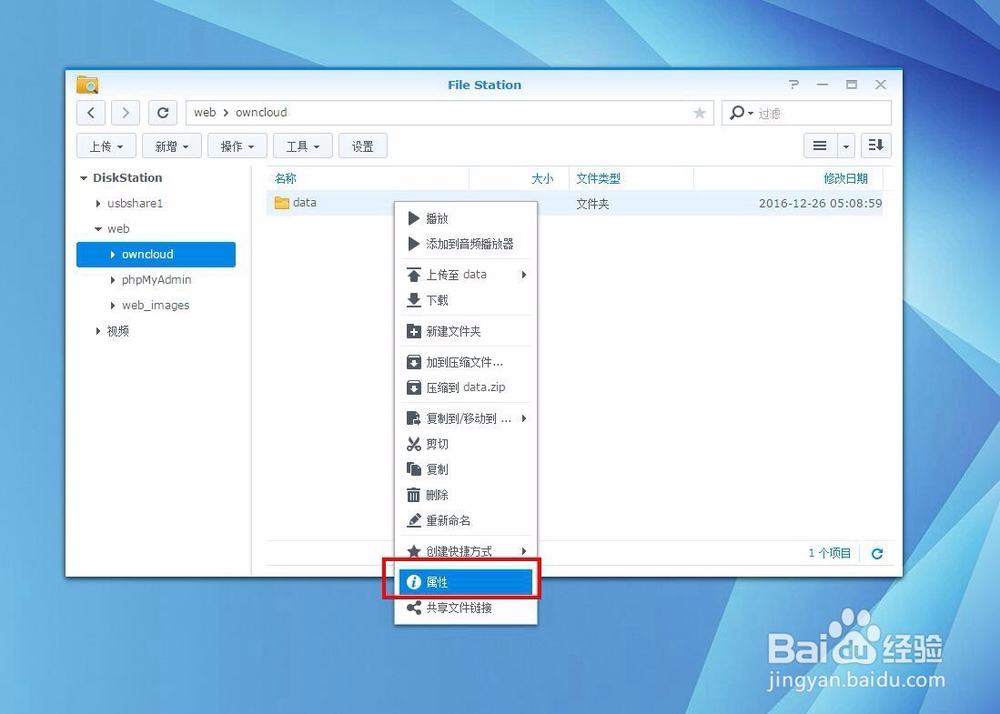This screenshot has height=714, width=1000.
Task: Expand the phpMyAdmin folder arrow
Action: [113, 280]
